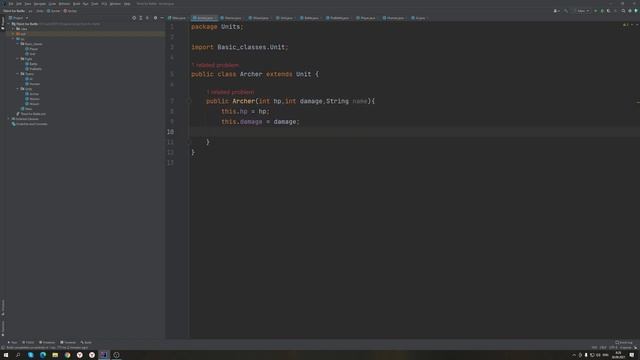Open the Problems tool window button

[x=47, y=342]
